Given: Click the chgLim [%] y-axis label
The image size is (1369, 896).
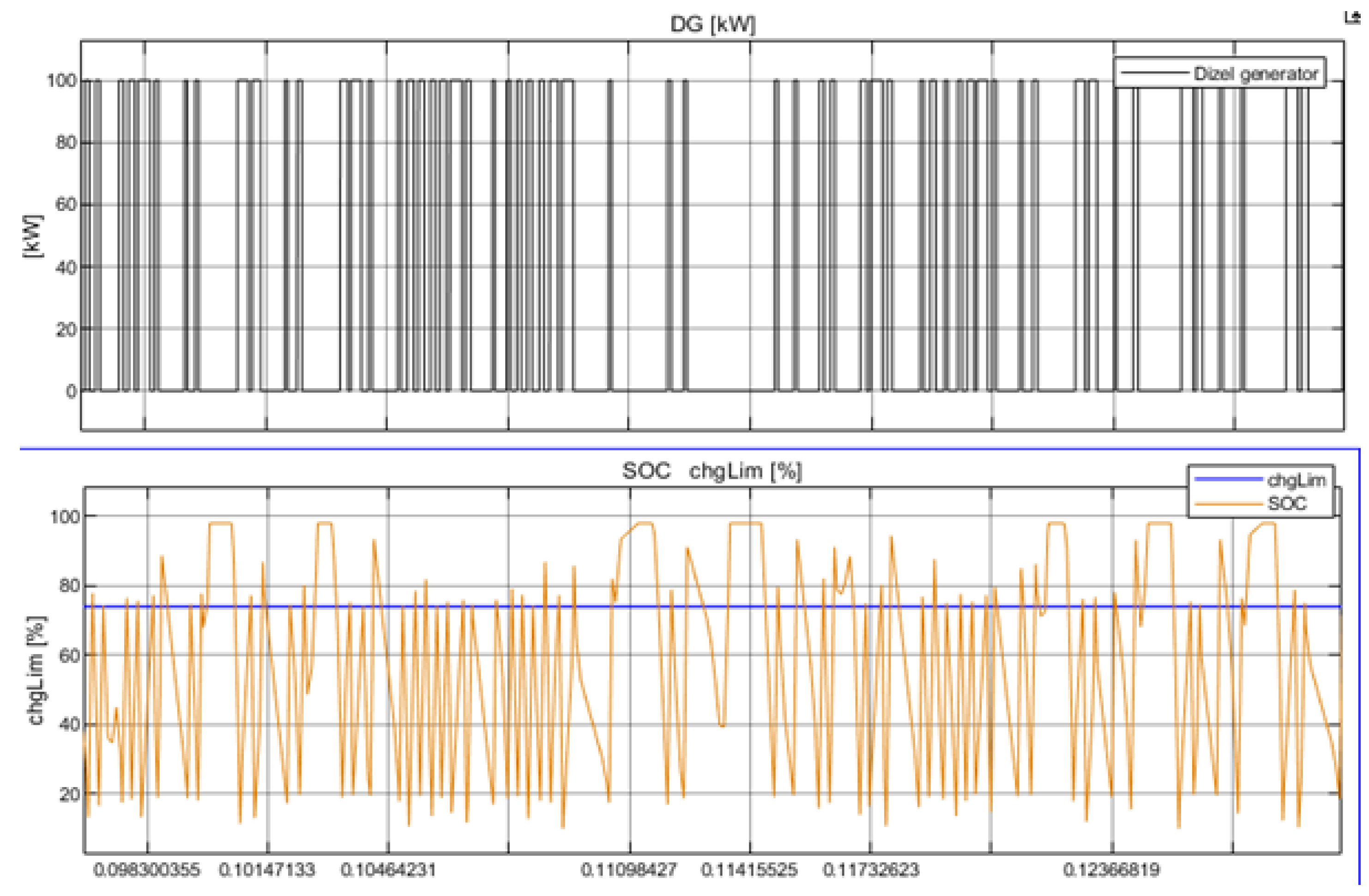Looking at the screenshot, I should coord(37,671).
